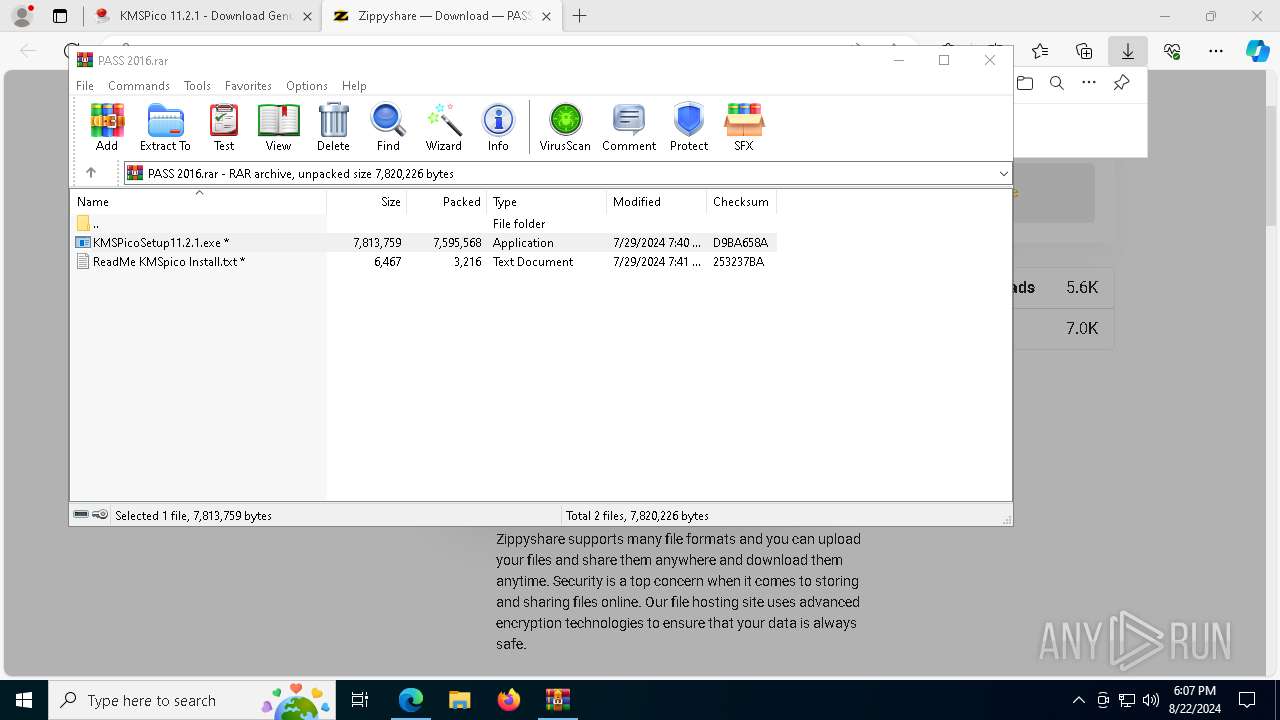Image resolution: width=1280 pixels, height=720 pixels.
Task: Switch to KMSPico 11.2.1 browser tab
Action: point(203,16)
